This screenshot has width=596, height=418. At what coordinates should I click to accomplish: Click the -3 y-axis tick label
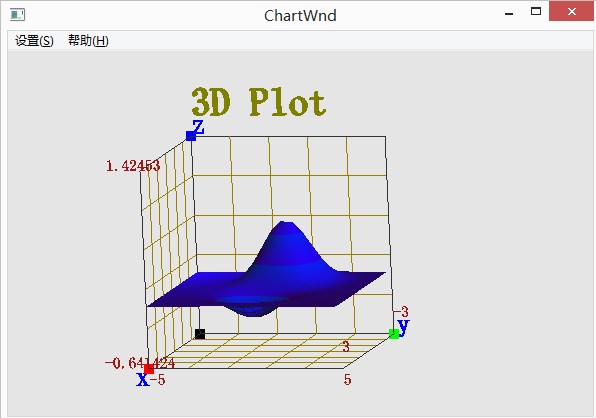pyautogui.click(x=401, y=312)
